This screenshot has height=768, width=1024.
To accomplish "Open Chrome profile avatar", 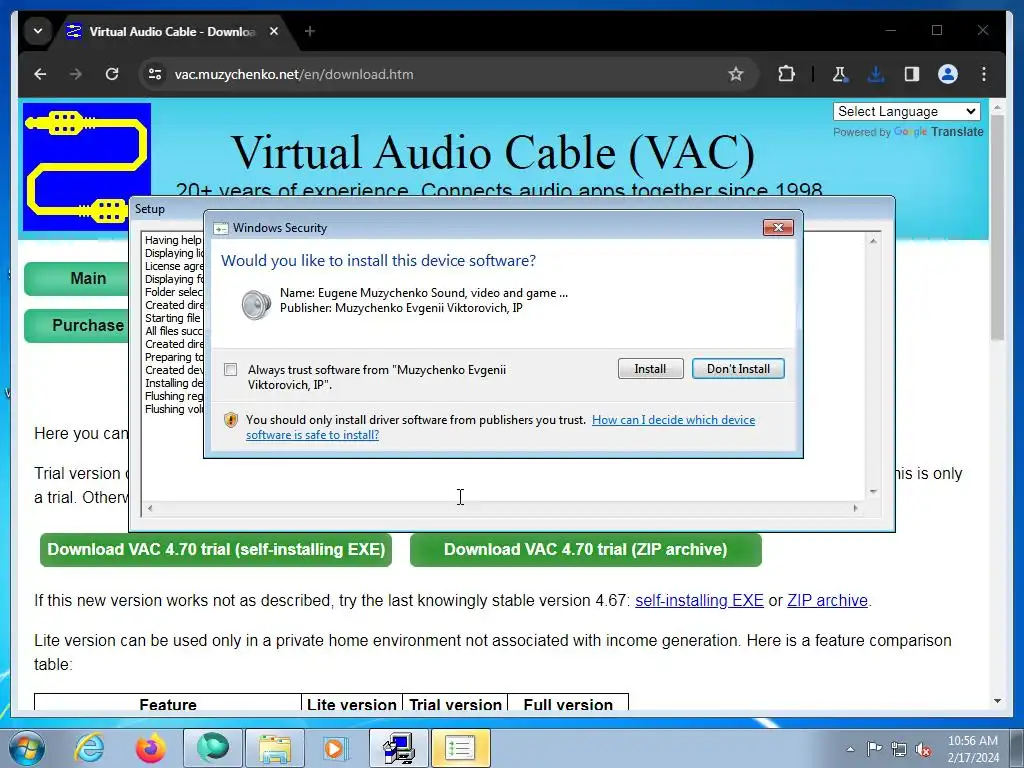I will point(948,74).
